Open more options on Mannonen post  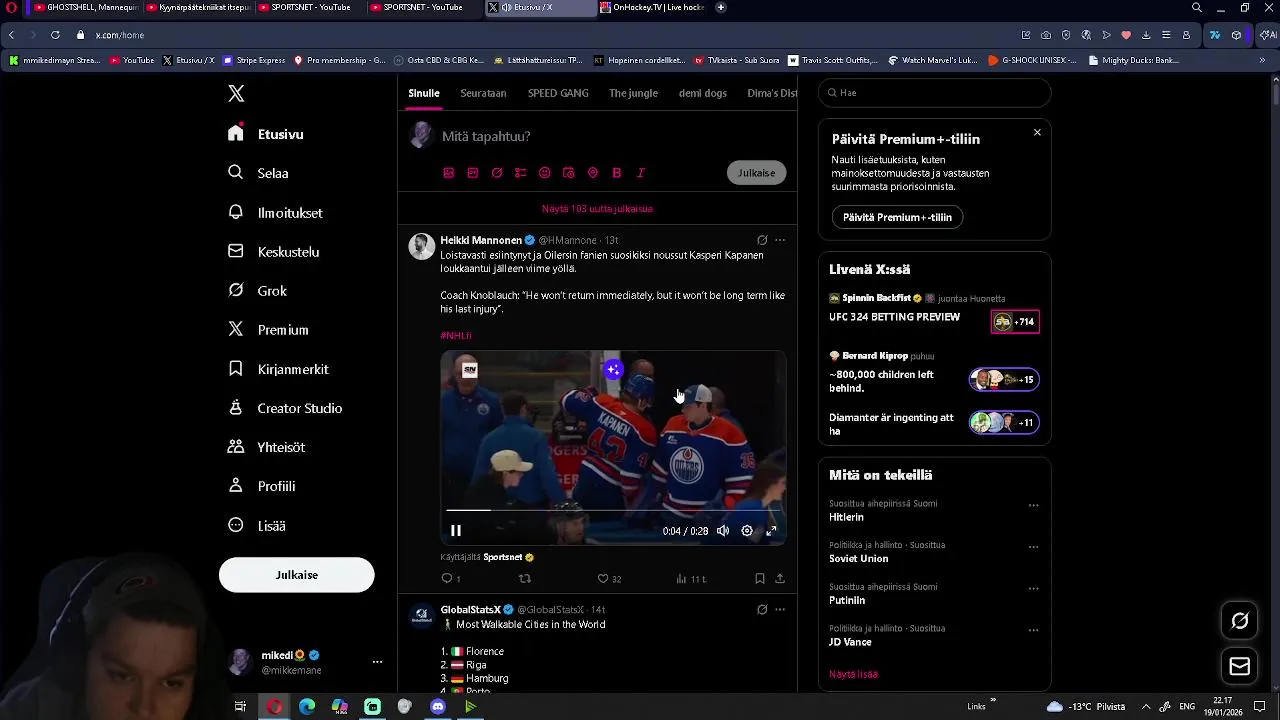point(780,240)
